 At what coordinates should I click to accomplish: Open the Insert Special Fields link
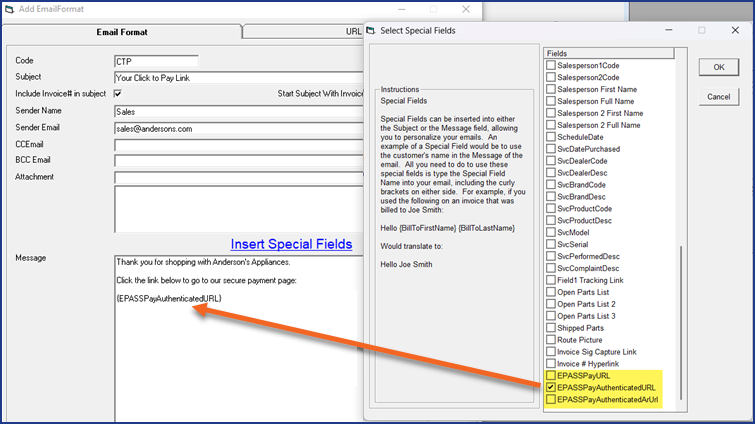tap(291, 244)
